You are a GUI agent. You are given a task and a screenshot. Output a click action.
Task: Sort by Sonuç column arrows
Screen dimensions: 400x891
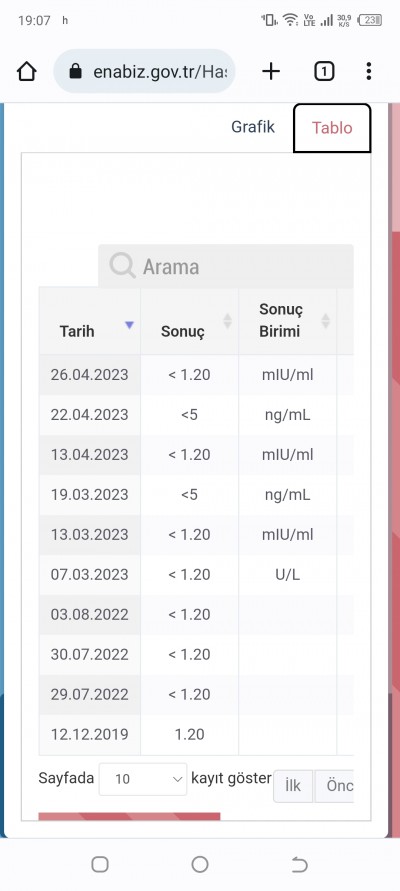(x=227, y=321)
